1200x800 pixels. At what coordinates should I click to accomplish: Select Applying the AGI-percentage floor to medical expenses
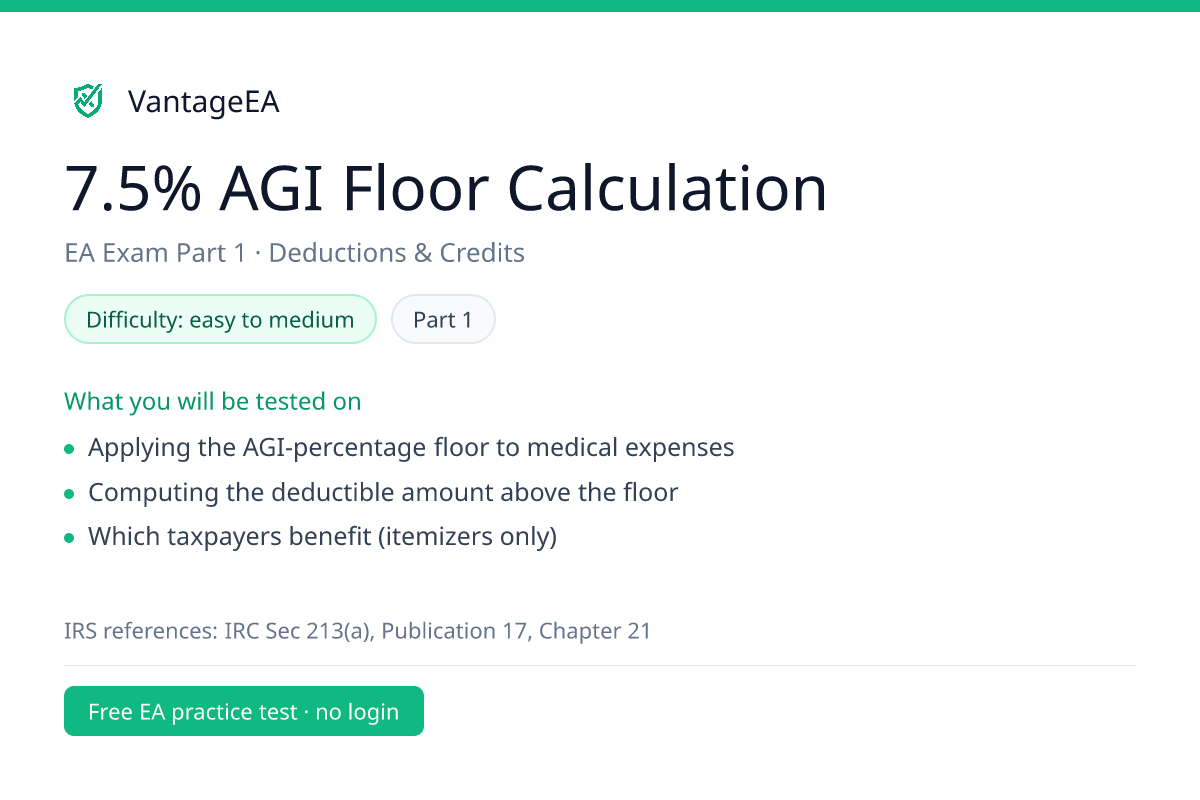(411, 448)
